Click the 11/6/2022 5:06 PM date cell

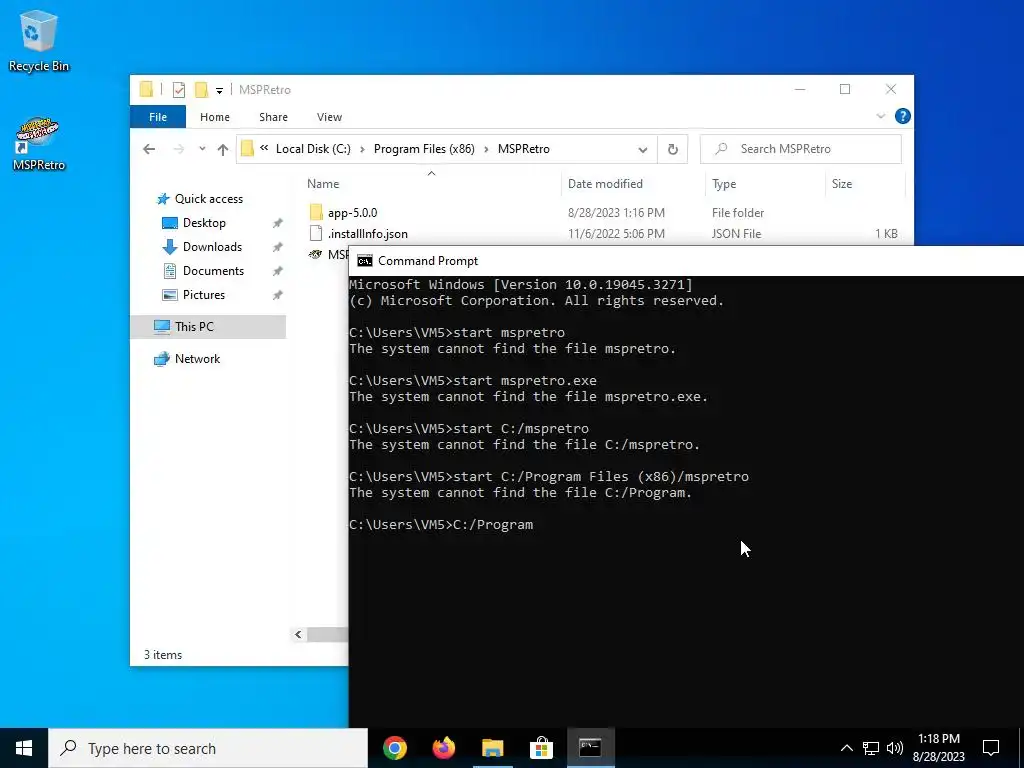616,234
